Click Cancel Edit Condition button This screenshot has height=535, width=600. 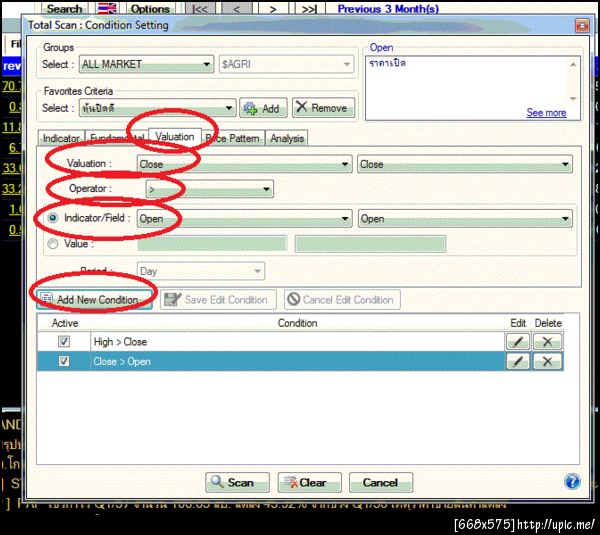342,299
